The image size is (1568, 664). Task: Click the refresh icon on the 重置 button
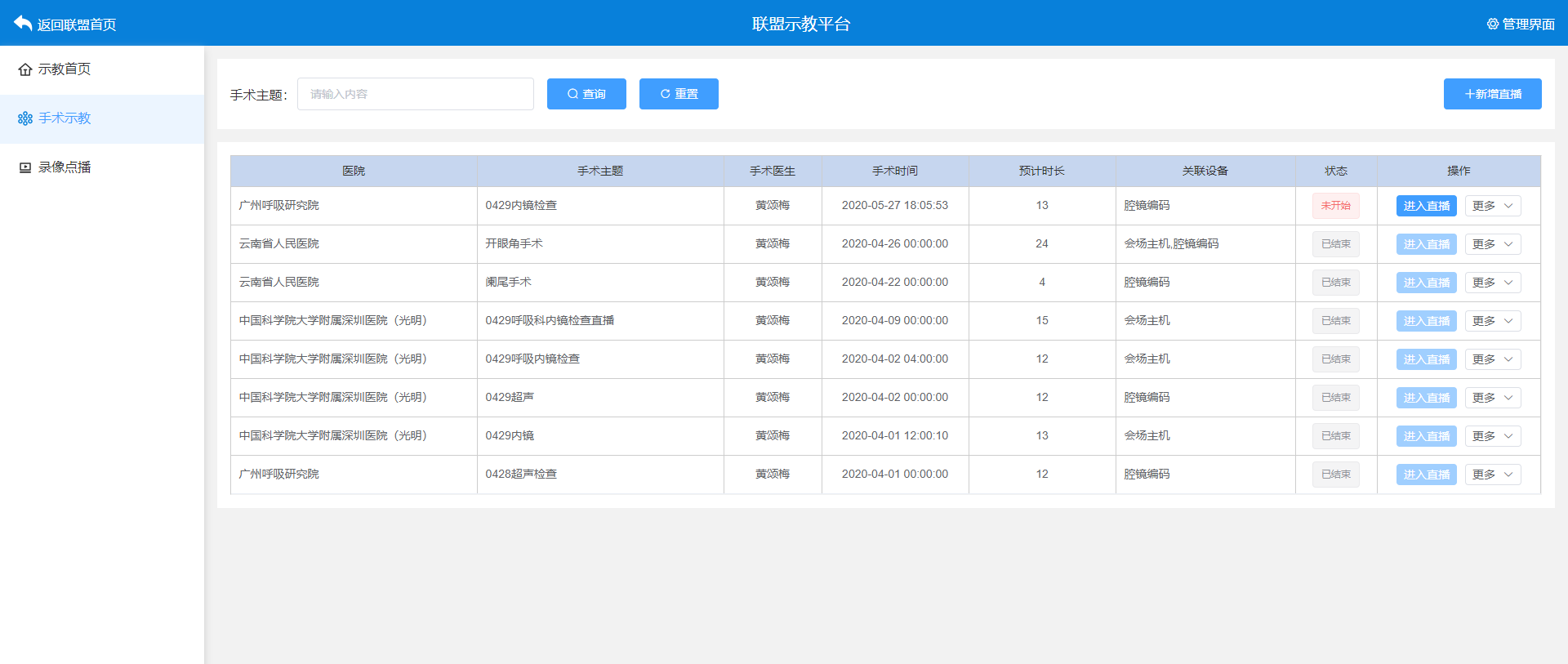tap(665, 94)
